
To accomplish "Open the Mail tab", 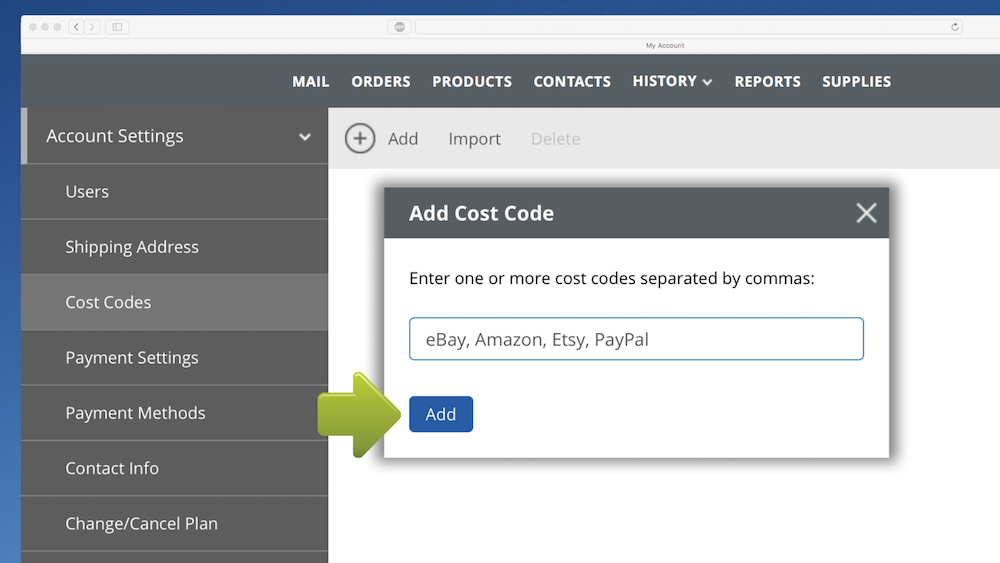I will click(311, 82).
